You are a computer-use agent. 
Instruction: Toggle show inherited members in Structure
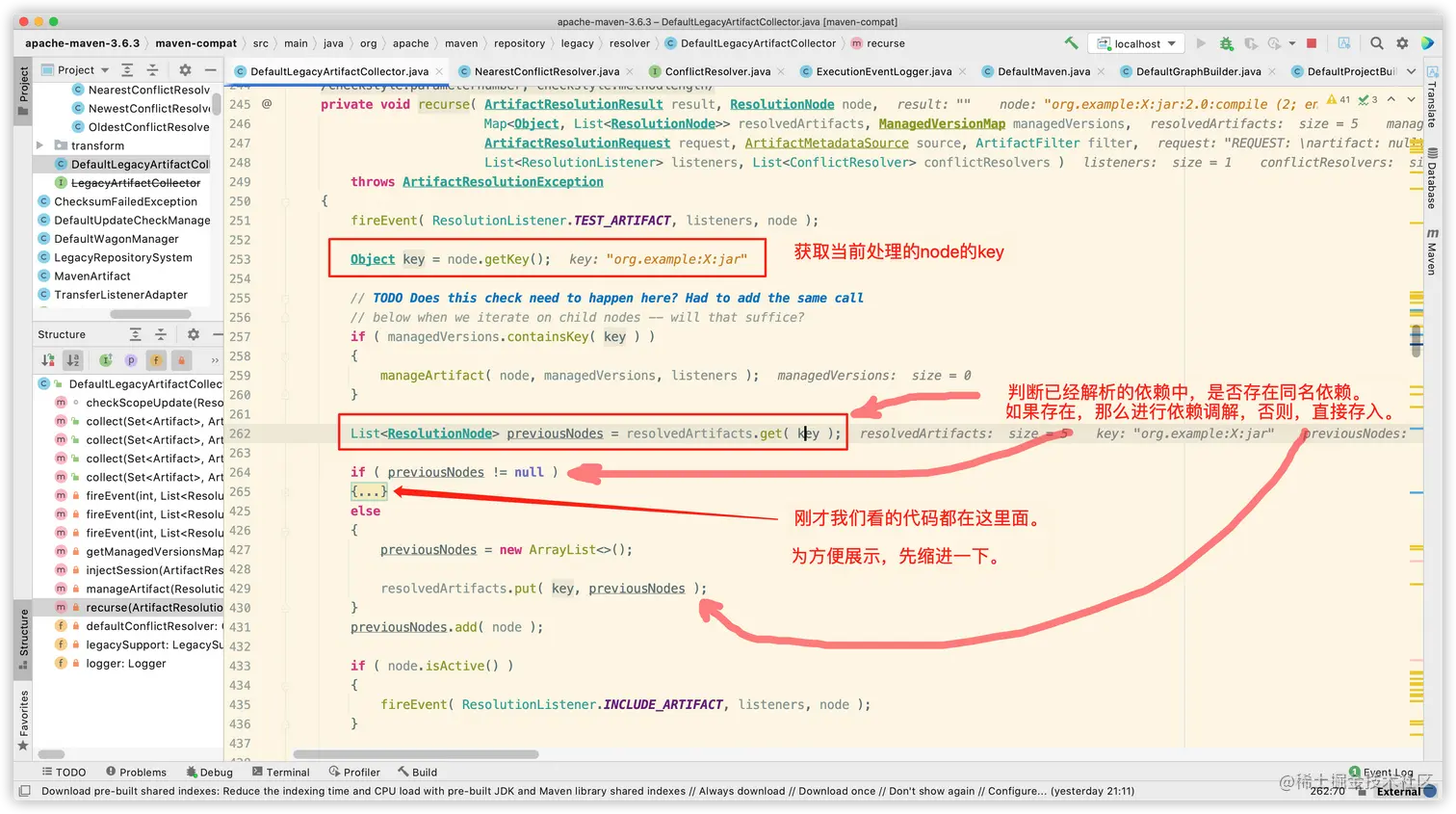point(106,360)
